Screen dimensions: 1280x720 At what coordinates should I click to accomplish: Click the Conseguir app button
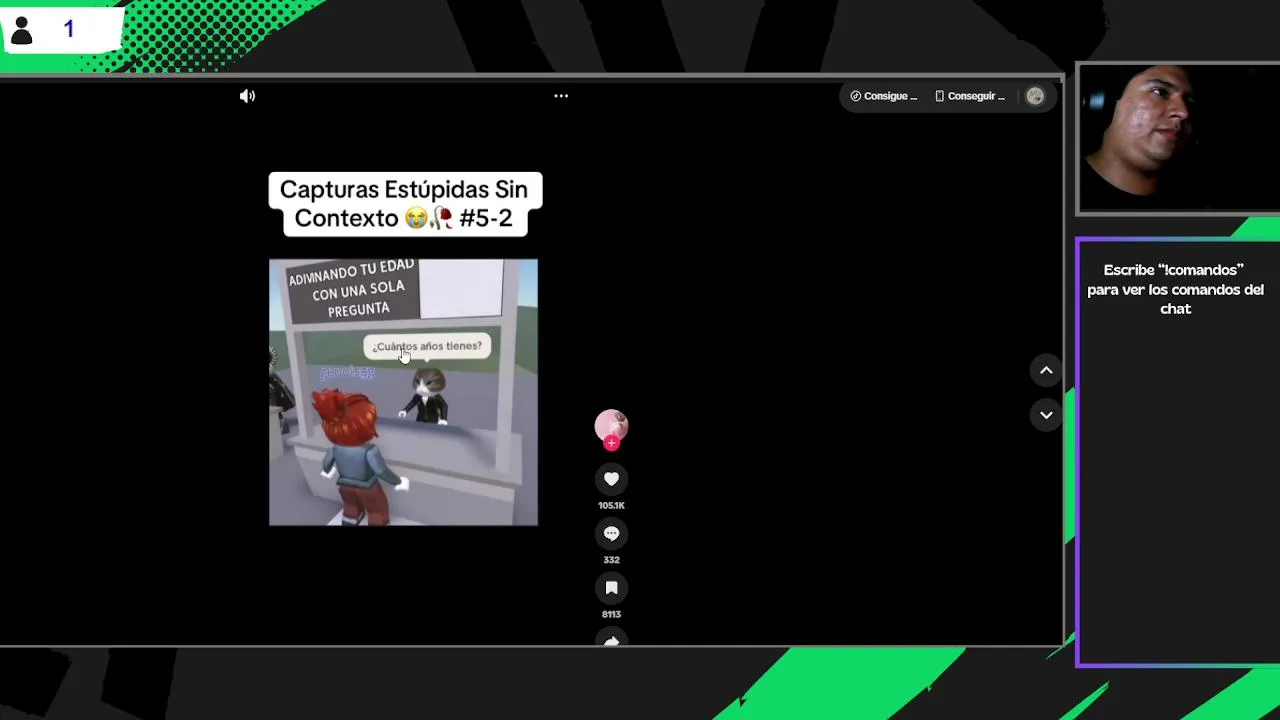(x=970, y=96)
